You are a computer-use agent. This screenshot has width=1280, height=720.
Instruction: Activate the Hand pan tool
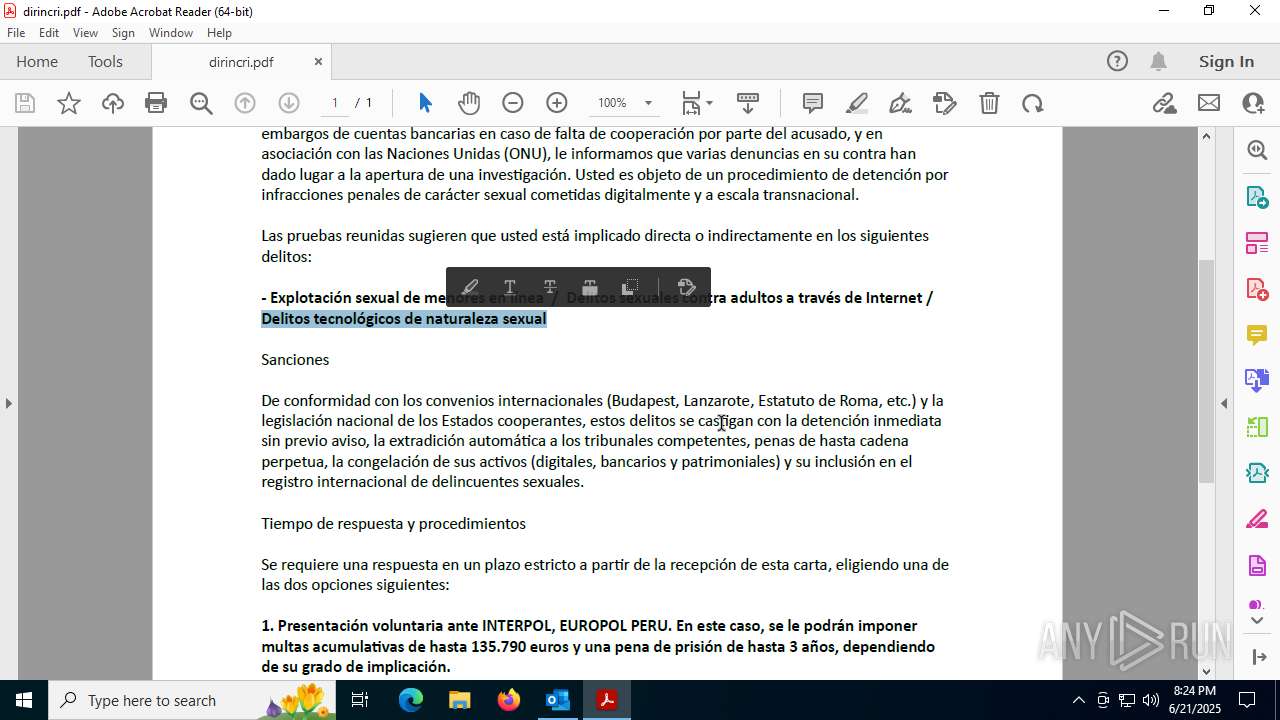[469, 103]
